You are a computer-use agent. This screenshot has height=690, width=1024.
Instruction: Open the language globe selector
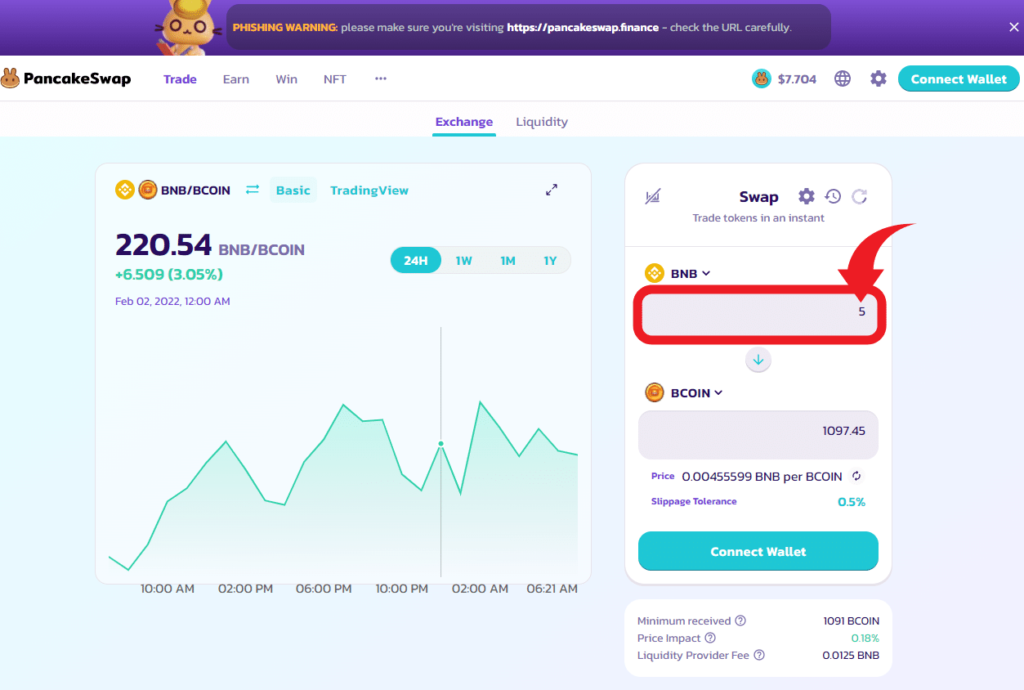pos(842,79)
